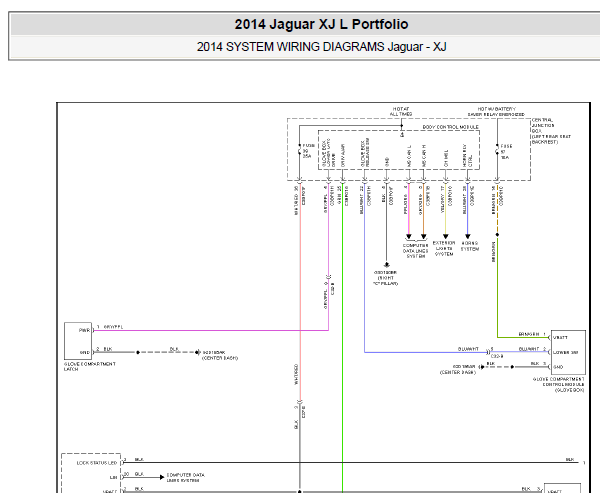The width and height of the screenshot is (600, 493).
Task: Click the 'BRN/GRN' label at VBATT pin 1
Action: (x=529, y=334)
